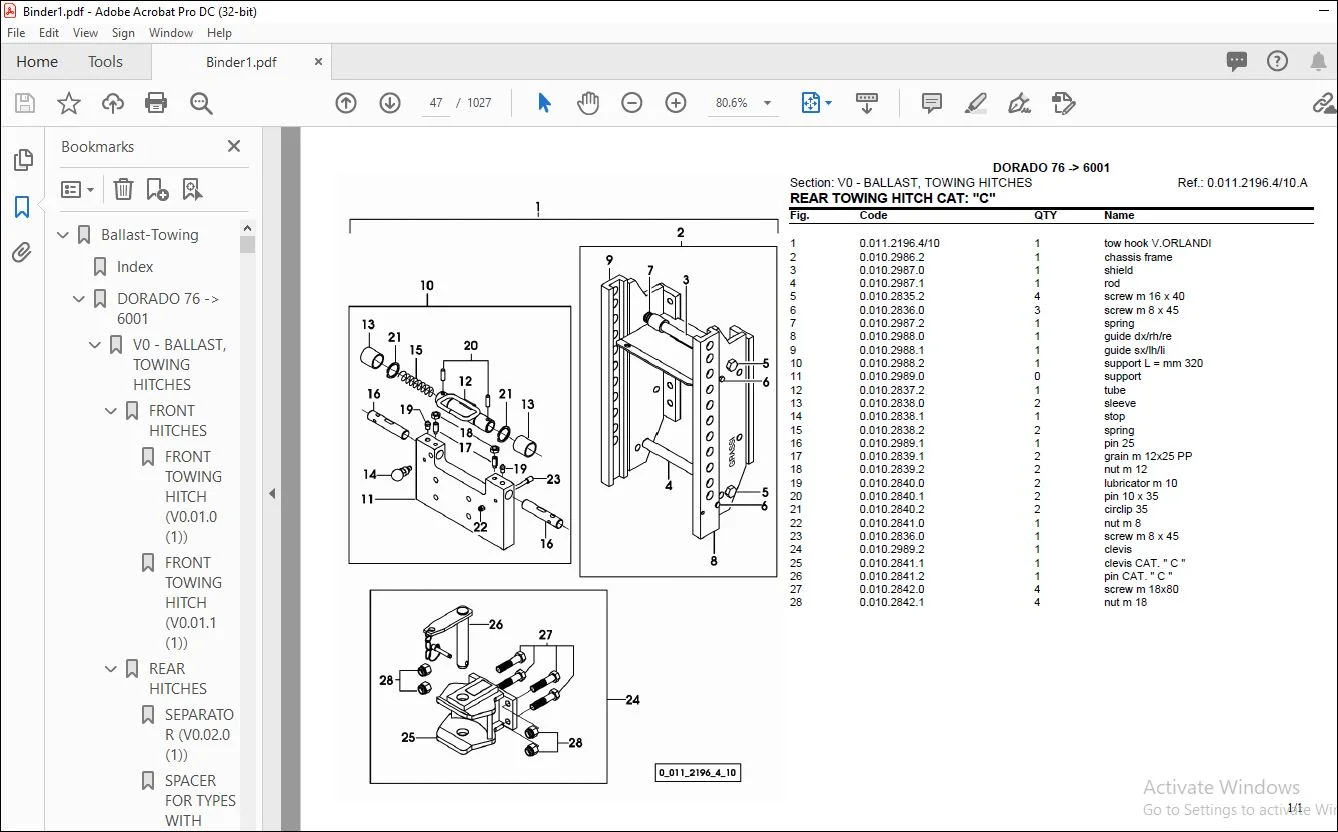Open the File menu
The width and height of the screenshot is (1338, 832).
point(16,33)
